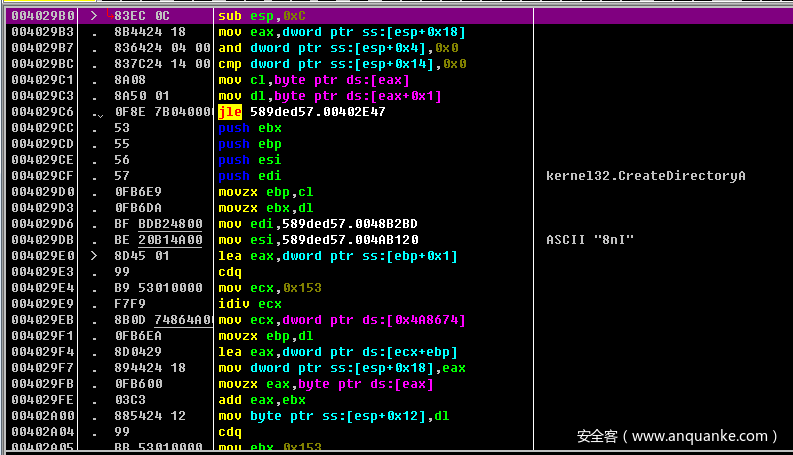The width and height of the screenshot is (793, 455).
Task: Click the ASCII "8nI" comment
Action: tap(590, 240)
